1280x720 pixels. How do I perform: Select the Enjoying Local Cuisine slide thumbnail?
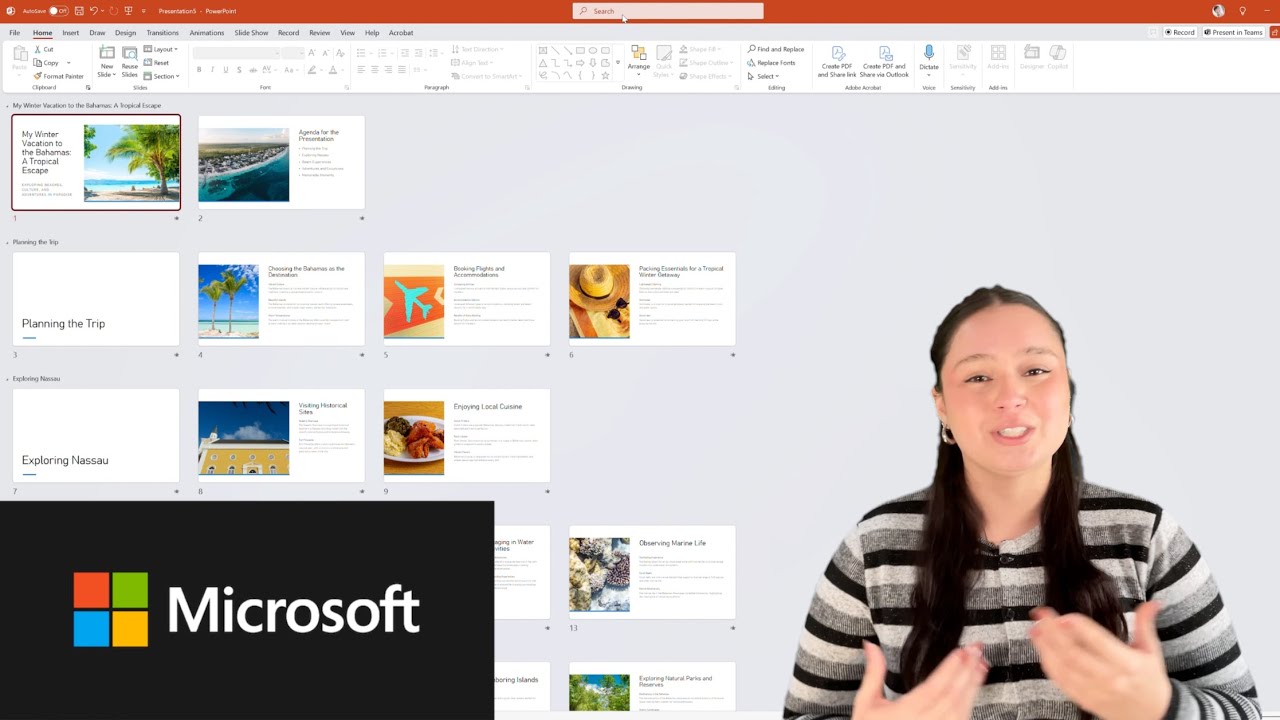(467, 437)
